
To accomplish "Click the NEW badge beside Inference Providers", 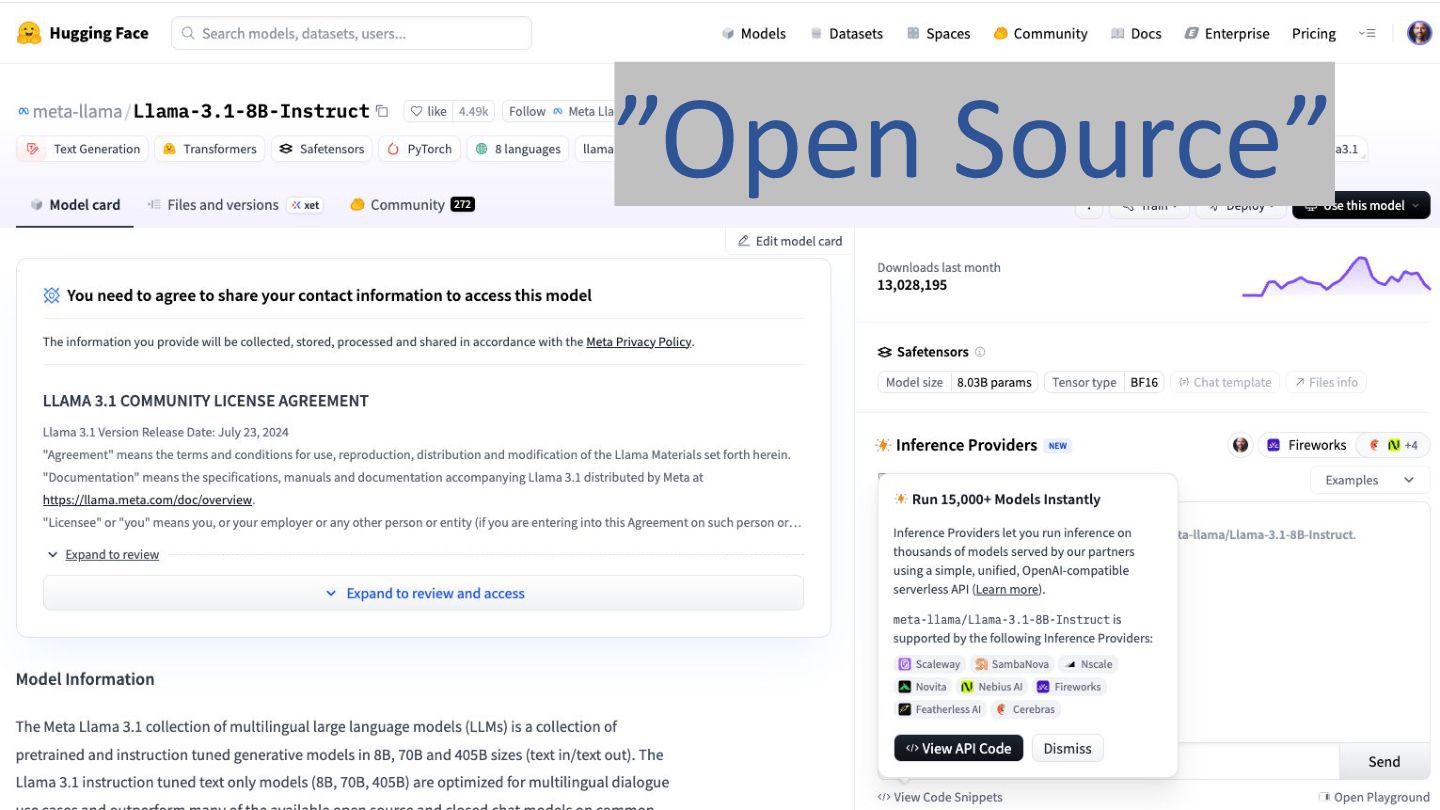I will pos(1058,446).
